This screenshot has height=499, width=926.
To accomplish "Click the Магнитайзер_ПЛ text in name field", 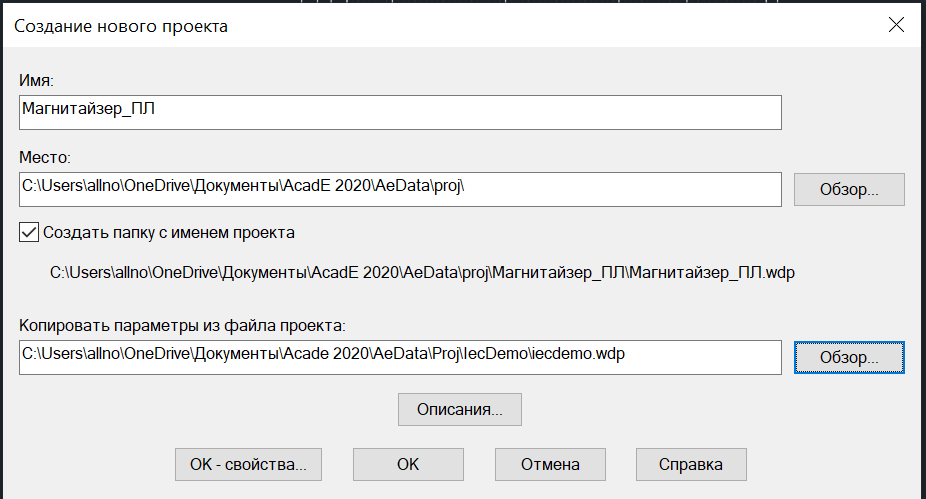I will (x=89, y=109).
